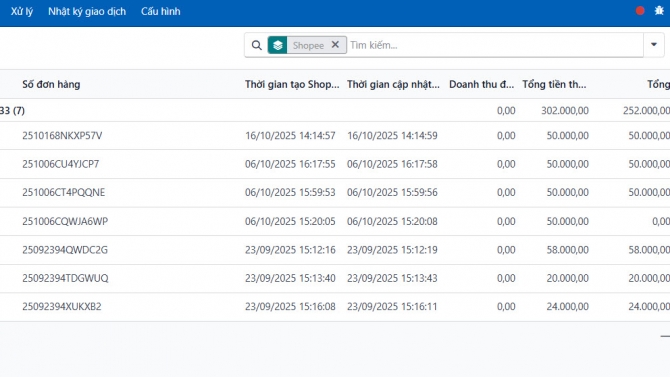Click the red recording indicator icon

tap(640, 11)
